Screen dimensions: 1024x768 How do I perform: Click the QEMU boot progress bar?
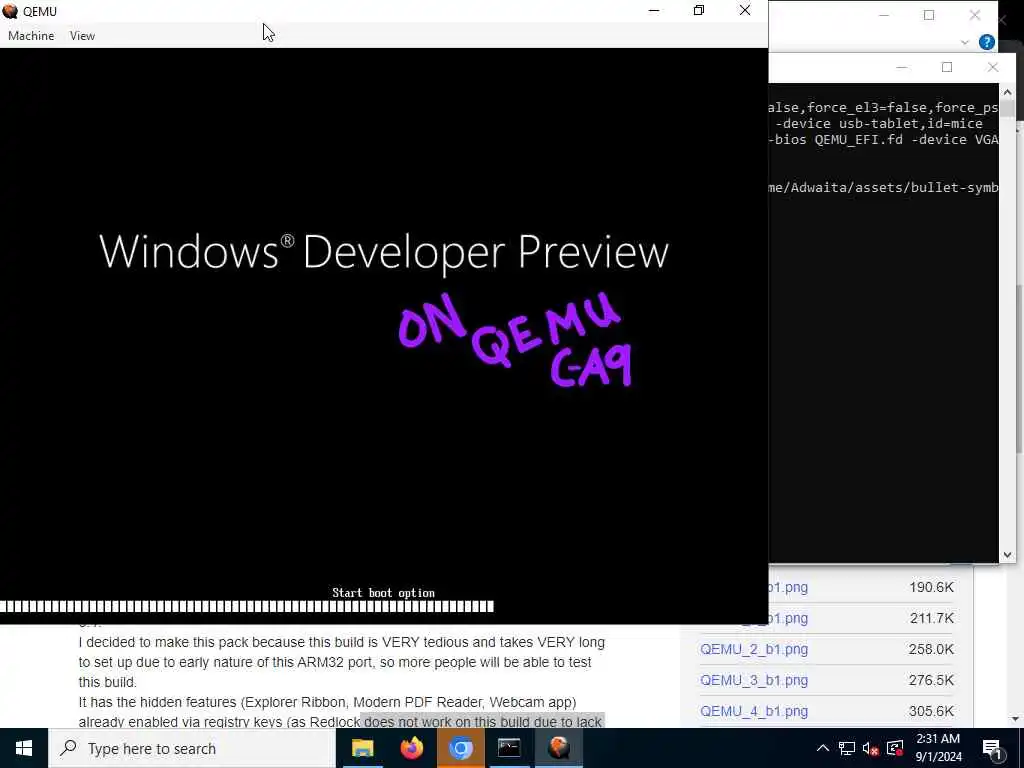(247, 607)
